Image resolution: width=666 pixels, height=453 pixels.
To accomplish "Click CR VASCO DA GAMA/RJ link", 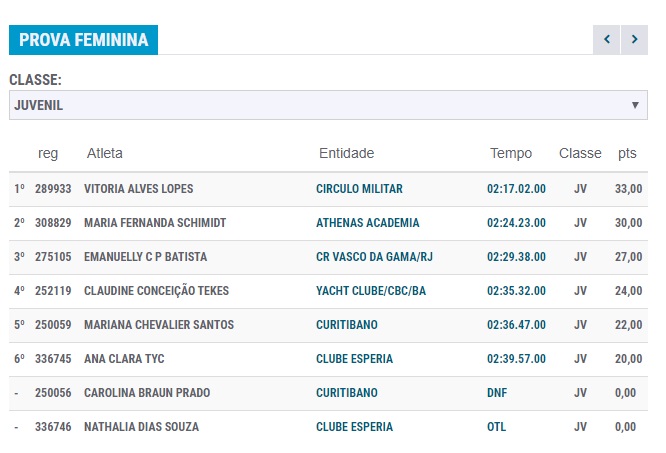I will pyautogui.click(x=374, y=257).
